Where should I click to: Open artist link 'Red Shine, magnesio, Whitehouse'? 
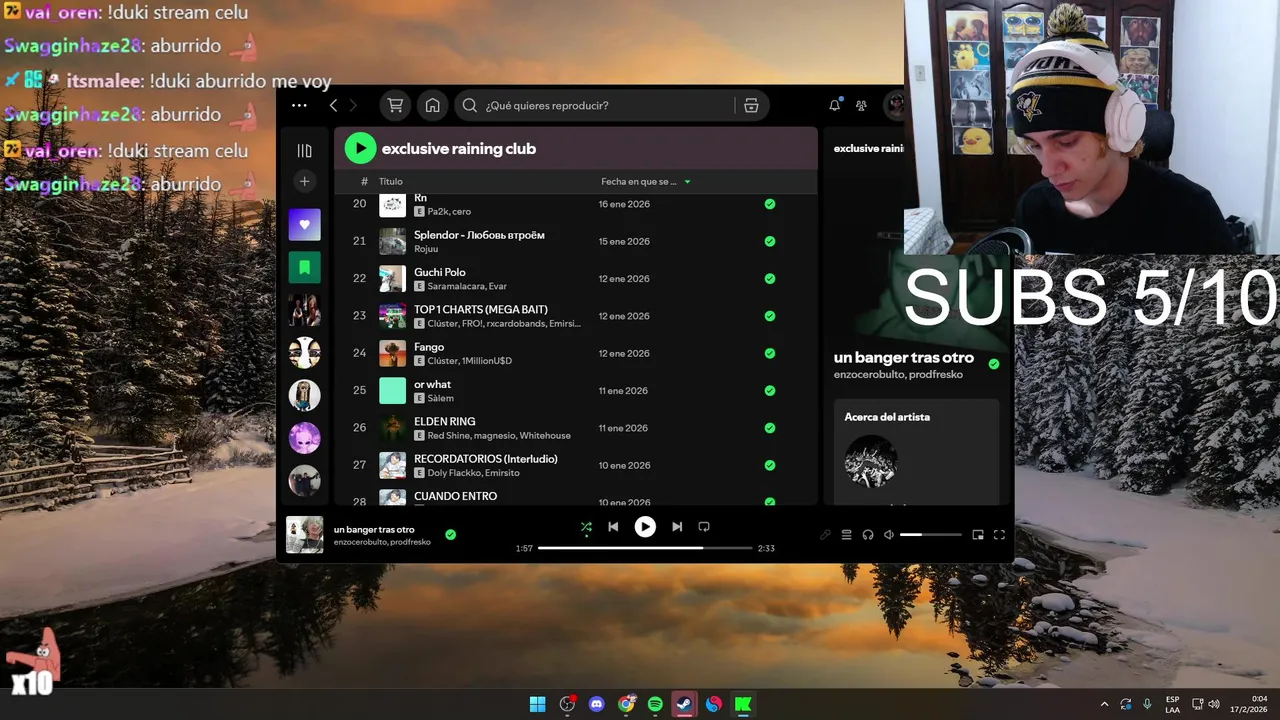pyautogui.click(x=499, y=436)
